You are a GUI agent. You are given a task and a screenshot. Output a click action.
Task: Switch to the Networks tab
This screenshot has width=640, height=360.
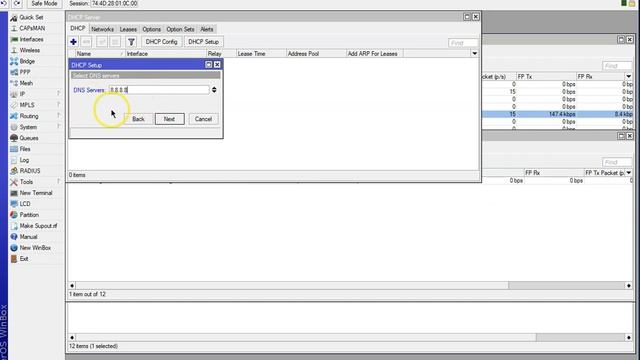coord(102,29)
